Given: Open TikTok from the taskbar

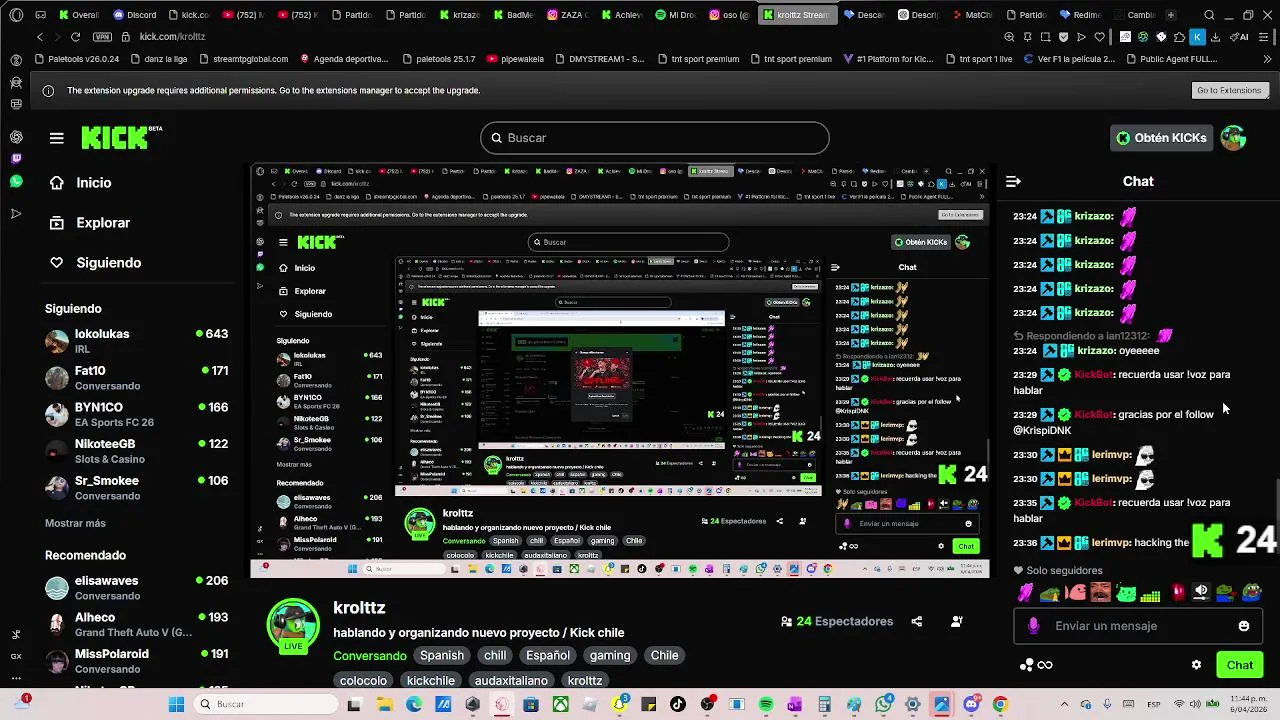Looking at the screenshot, I should pyautogui.click(x=678, y=704).
